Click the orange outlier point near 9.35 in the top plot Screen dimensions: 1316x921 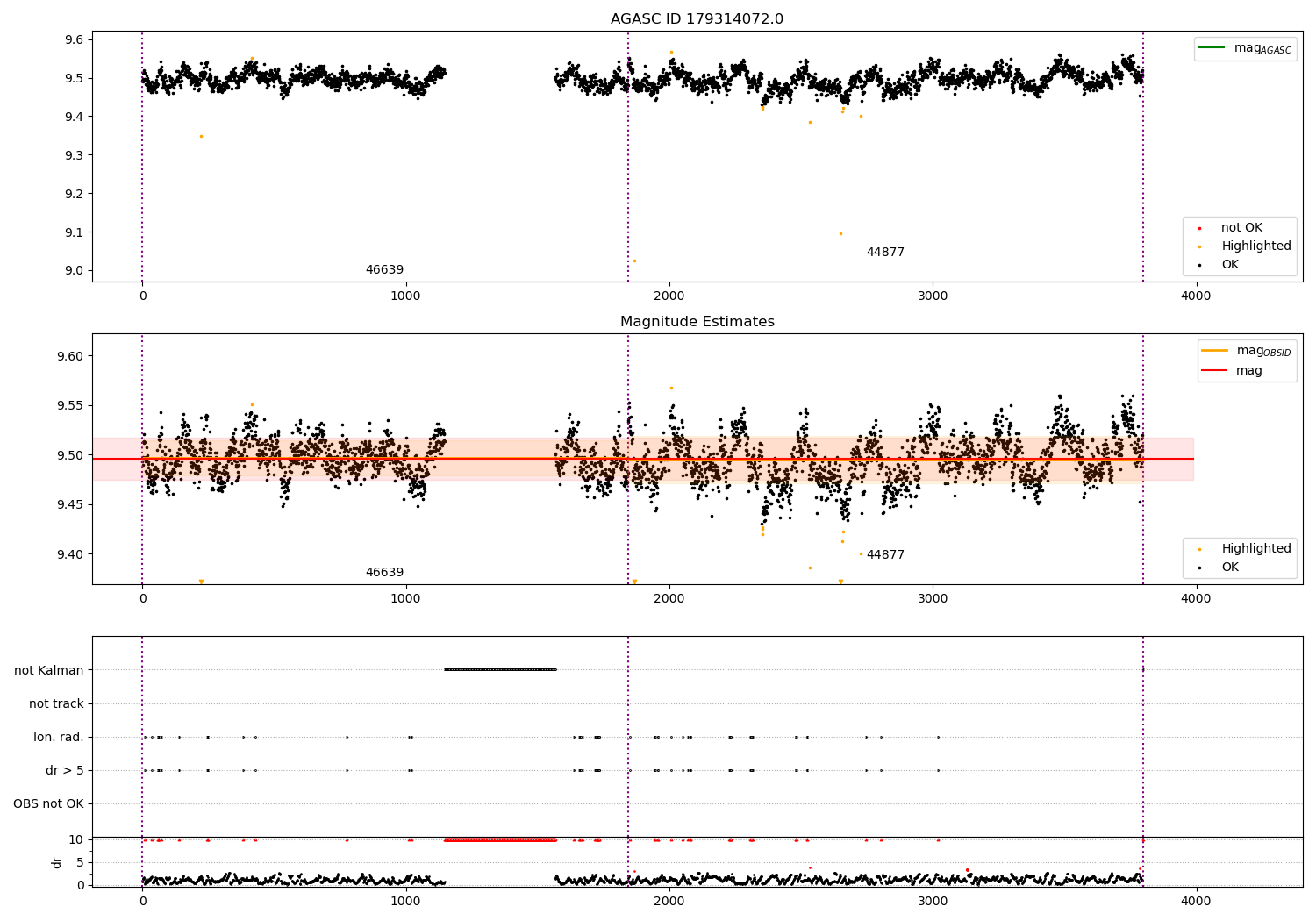201,136
